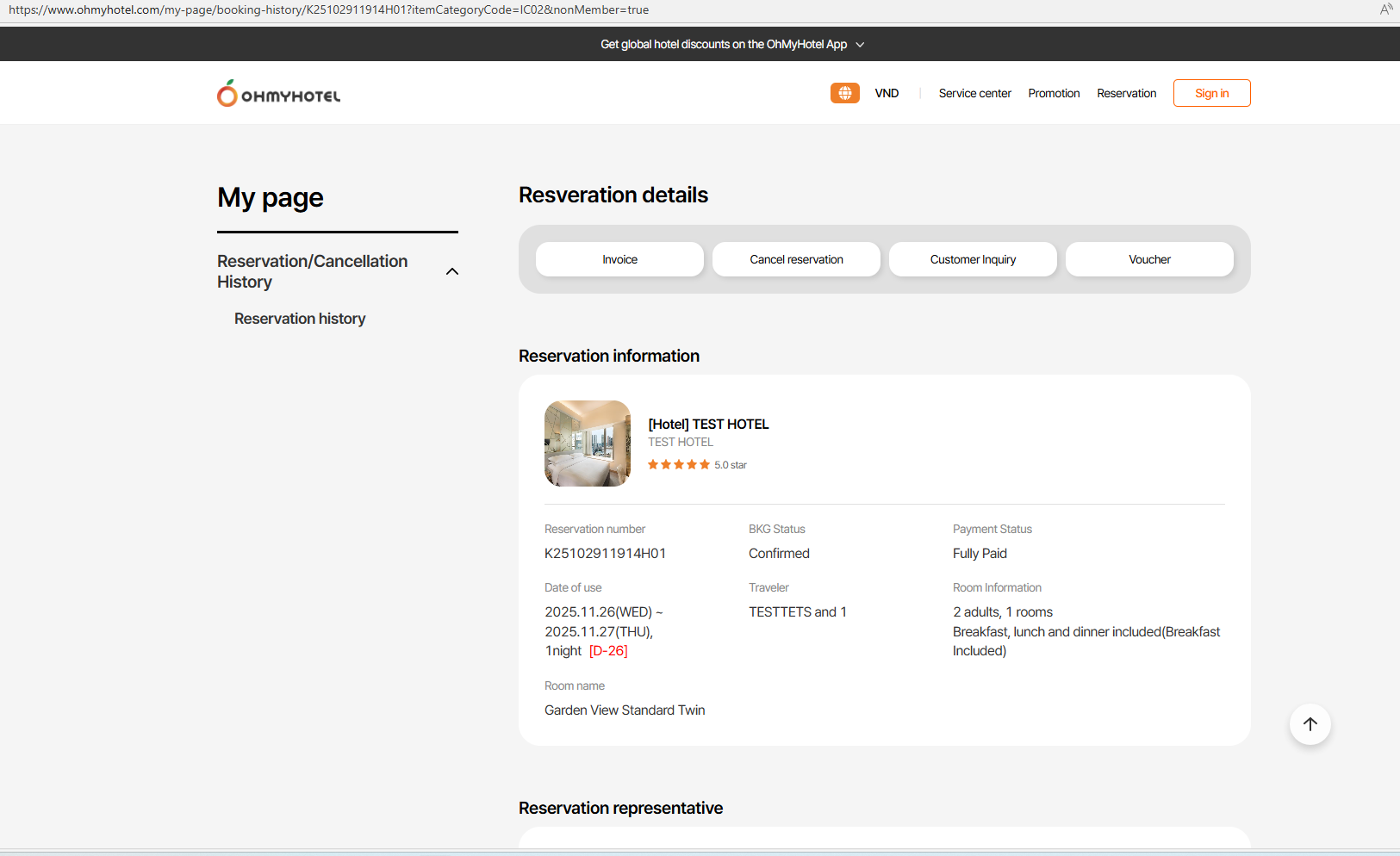This screenshot has width=1400, height=856.
Task: View the Voucher
Action: pos(1149,259)
